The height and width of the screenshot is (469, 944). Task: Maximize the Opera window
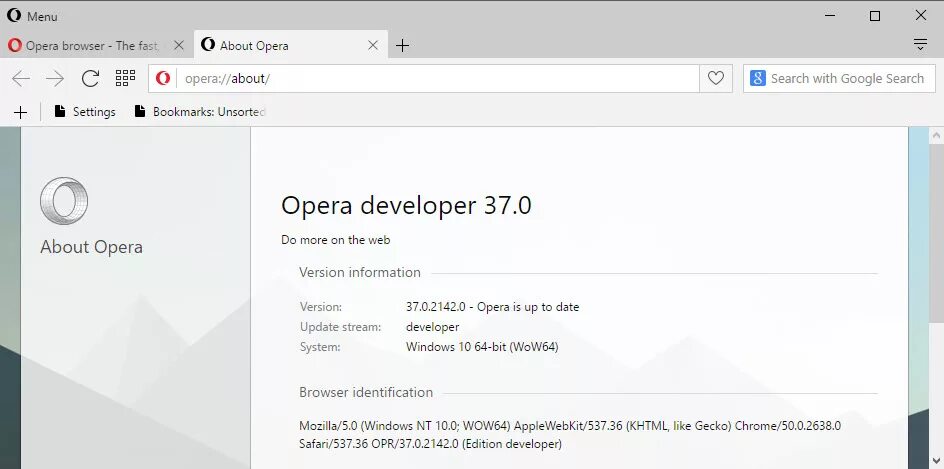(875, 16)
